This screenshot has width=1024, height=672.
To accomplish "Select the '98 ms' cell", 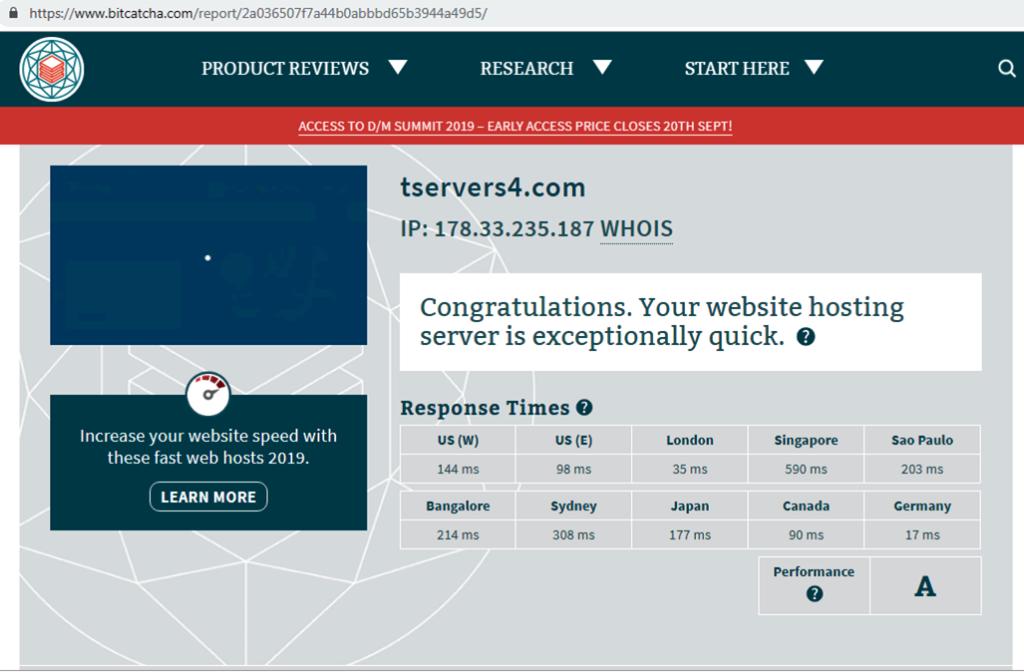I will point(573,469).
